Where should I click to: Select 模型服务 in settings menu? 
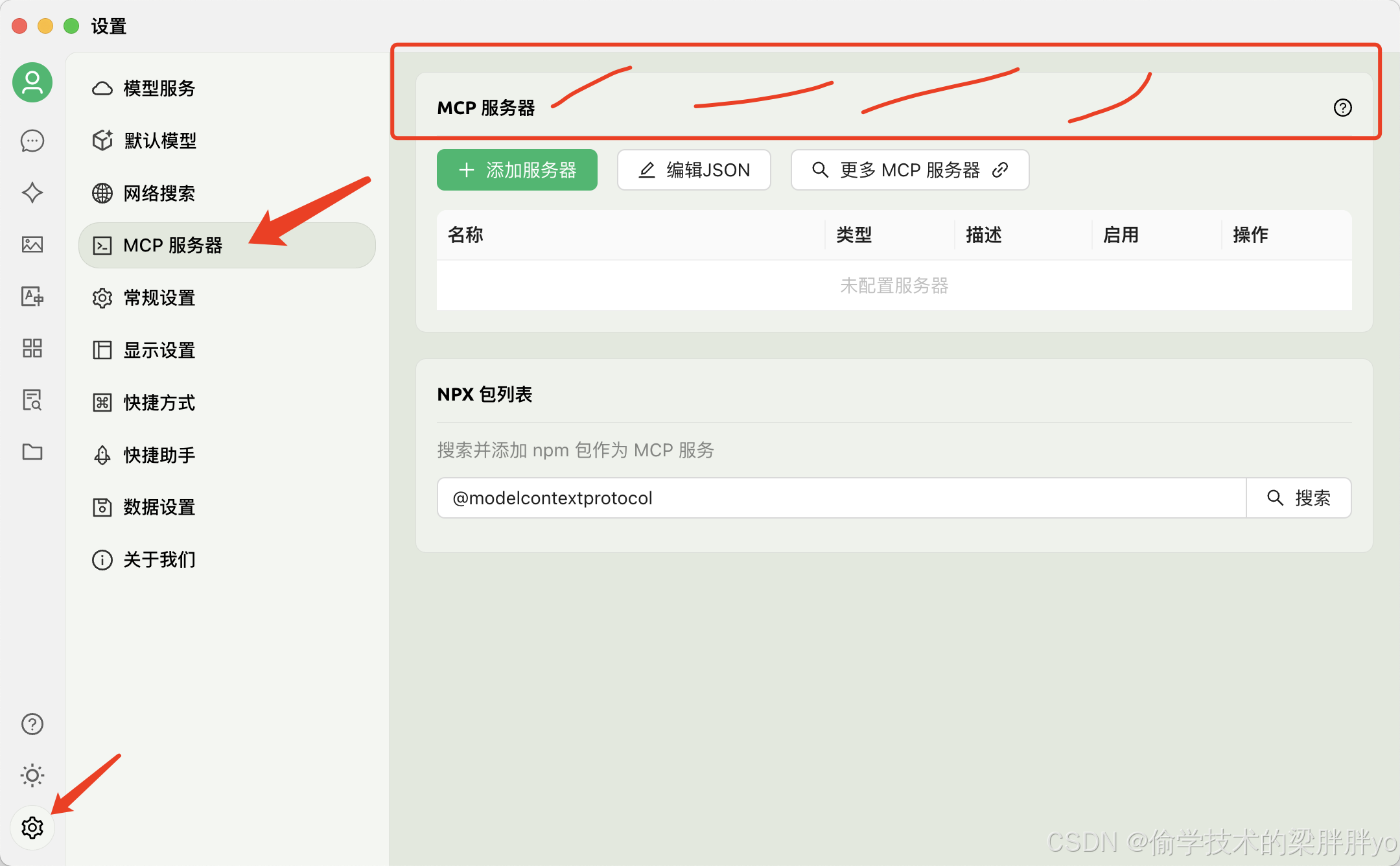pyautogui.click(x=159, y=88)
